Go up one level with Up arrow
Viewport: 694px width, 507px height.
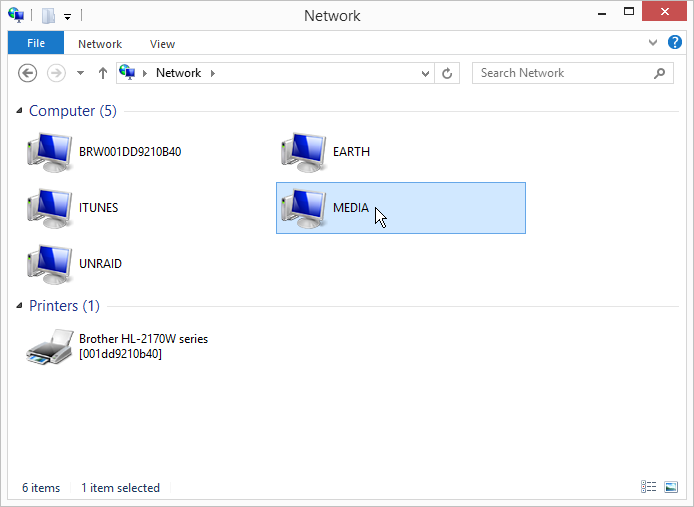click(103, 73)
